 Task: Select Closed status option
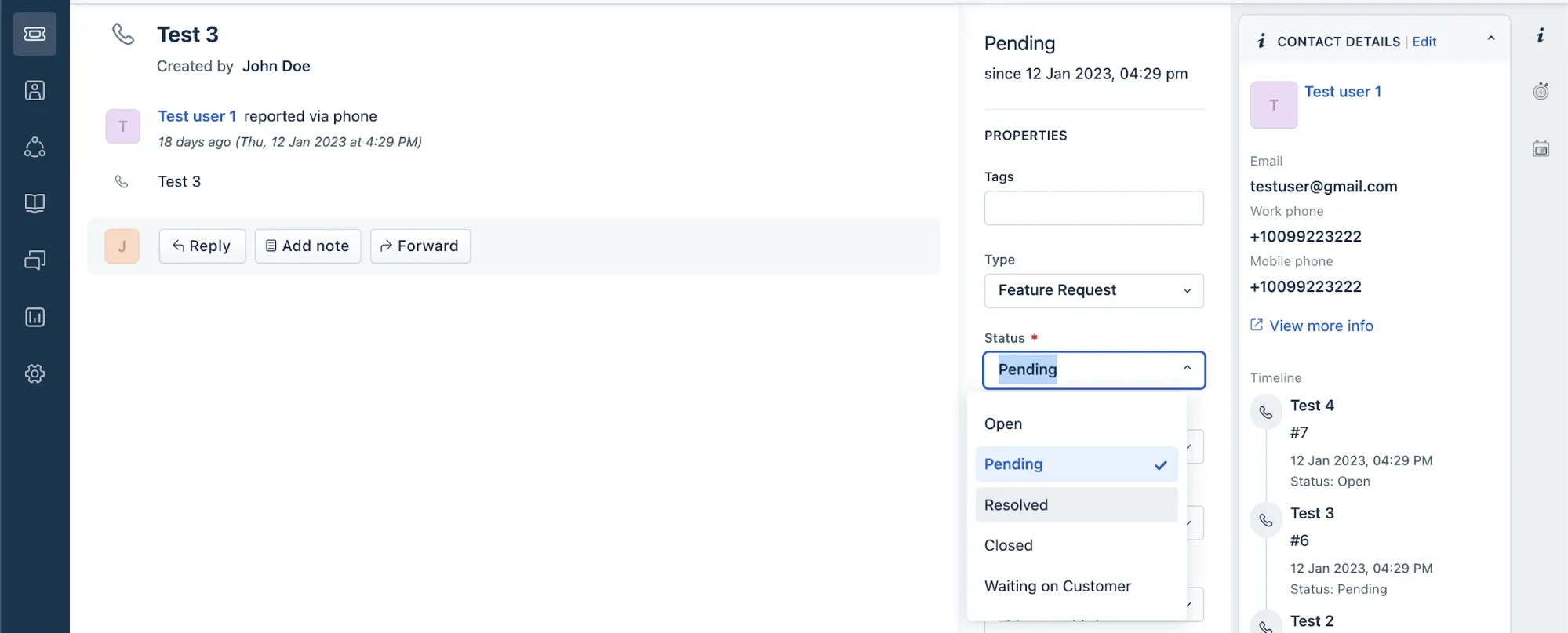tap(1077, 545)
